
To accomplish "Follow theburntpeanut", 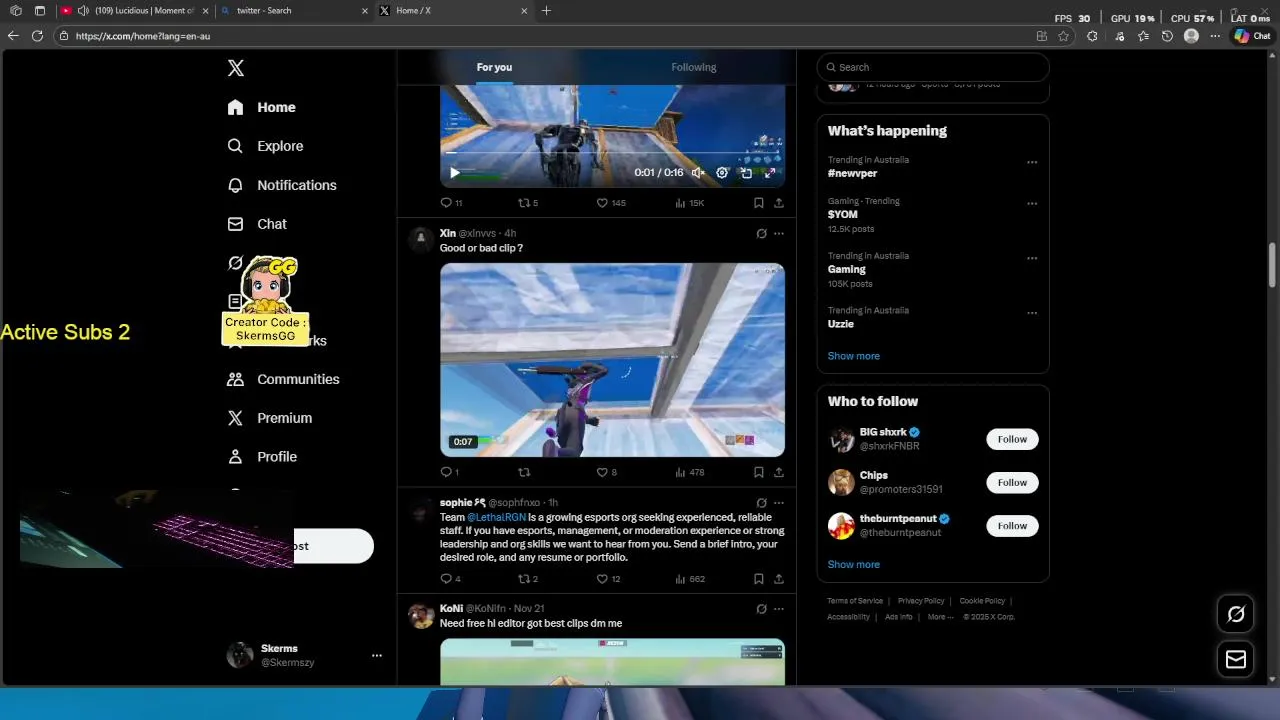I will tap(1012, 525).
